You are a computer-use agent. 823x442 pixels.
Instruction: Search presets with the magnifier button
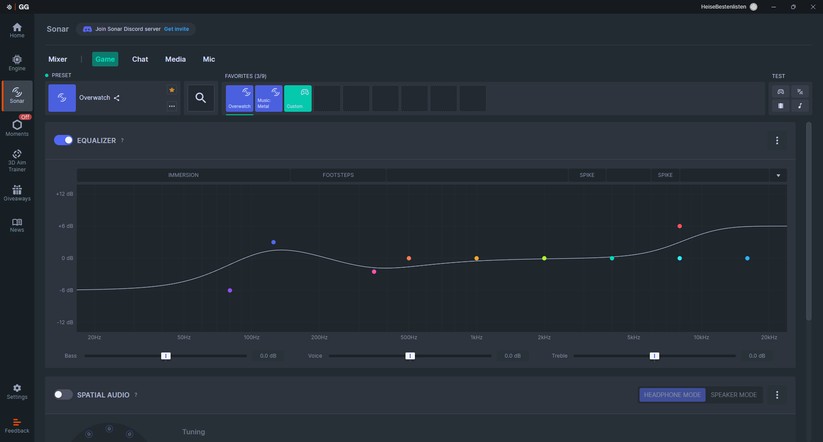pos(201,98)
